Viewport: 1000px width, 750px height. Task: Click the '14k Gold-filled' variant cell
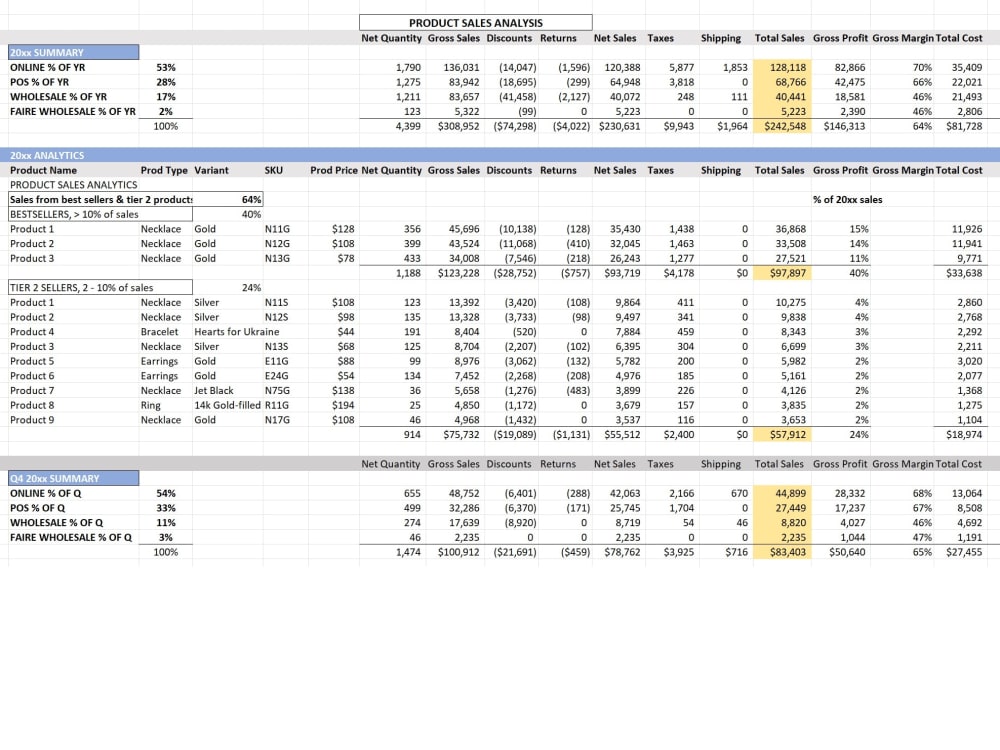227,404
